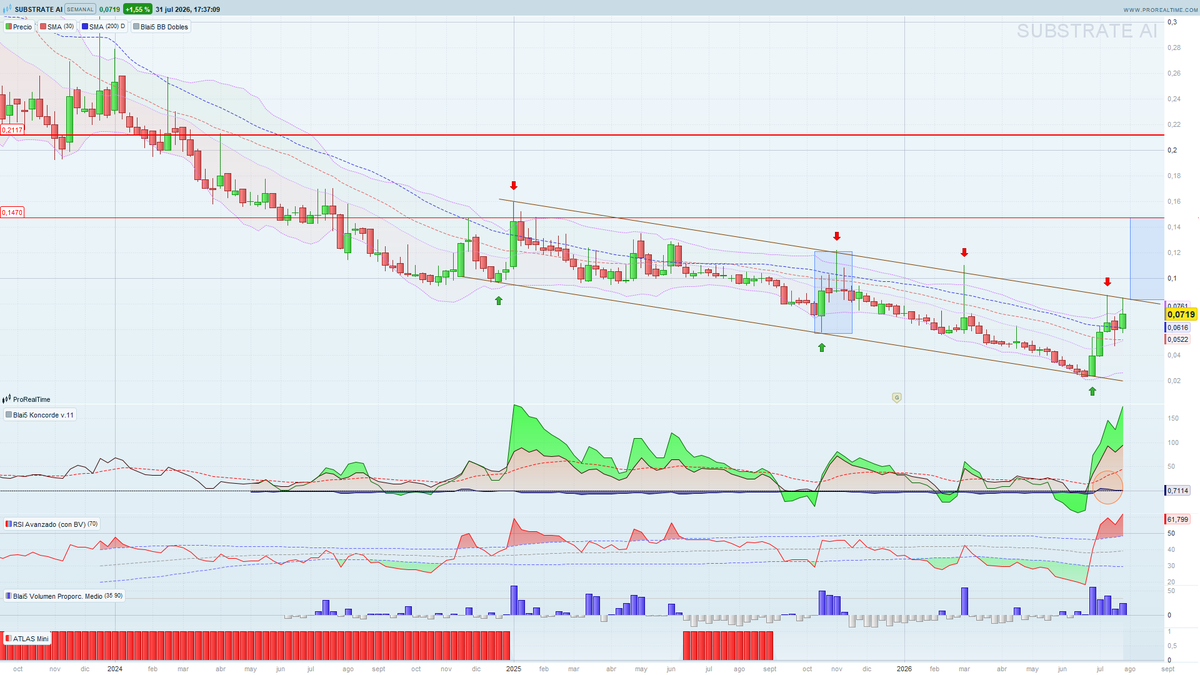Viewport: 1200px width, 675px height.
Task: Click the ProRealTime logo above Koncorde panel
Action: coord(28,399)
